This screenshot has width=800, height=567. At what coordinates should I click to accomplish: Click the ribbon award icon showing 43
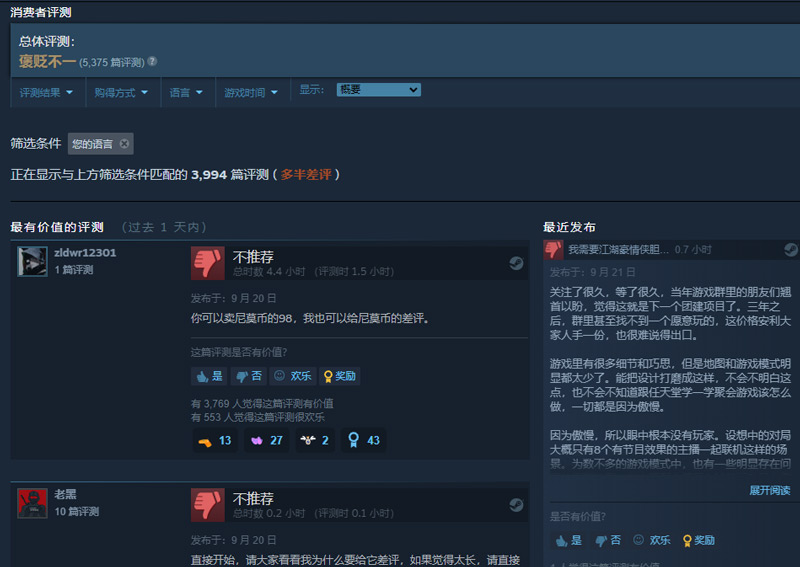pos(363,440)
